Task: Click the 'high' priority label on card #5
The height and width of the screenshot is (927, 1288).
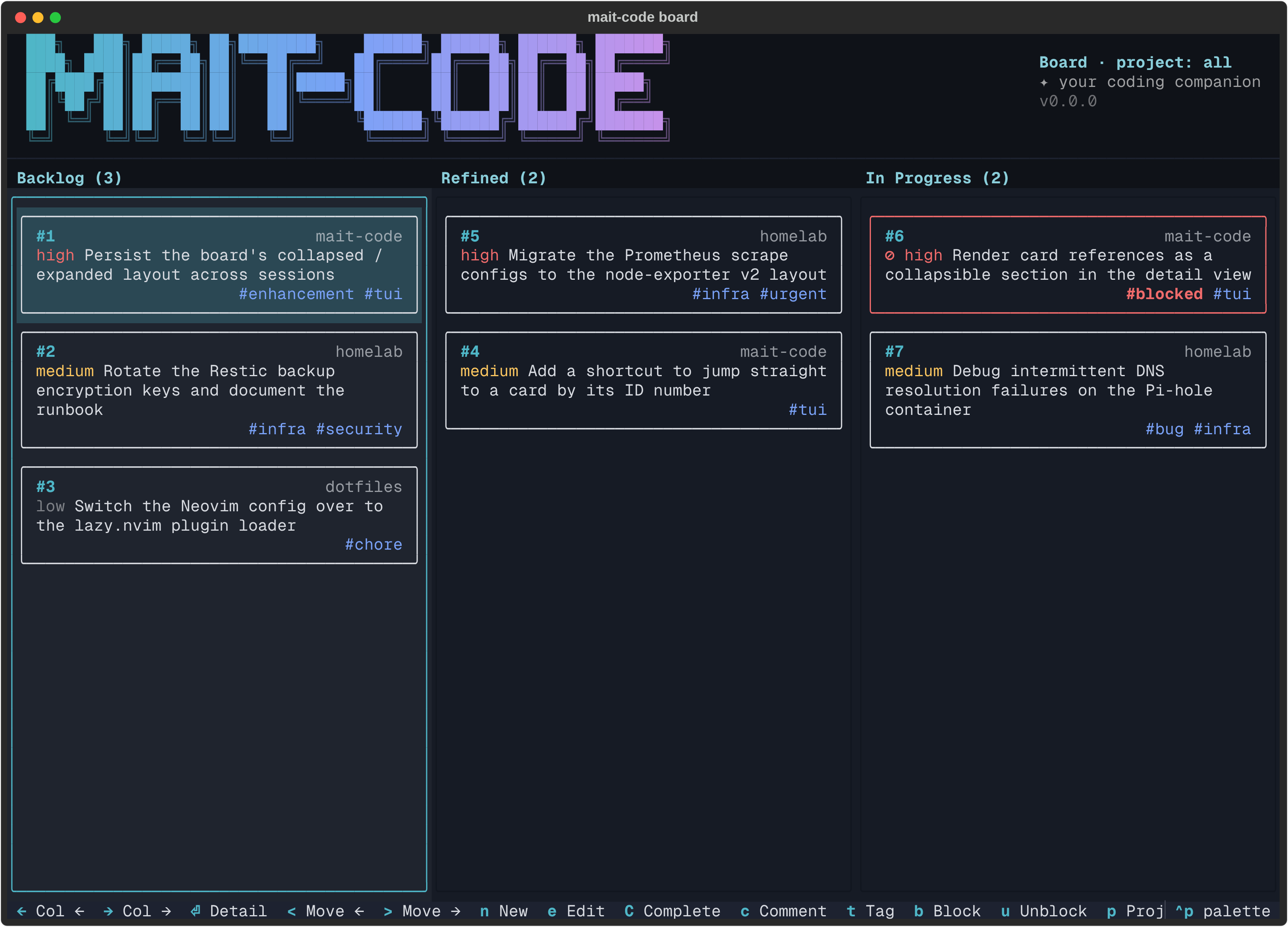Action: (x=479, y=255)
